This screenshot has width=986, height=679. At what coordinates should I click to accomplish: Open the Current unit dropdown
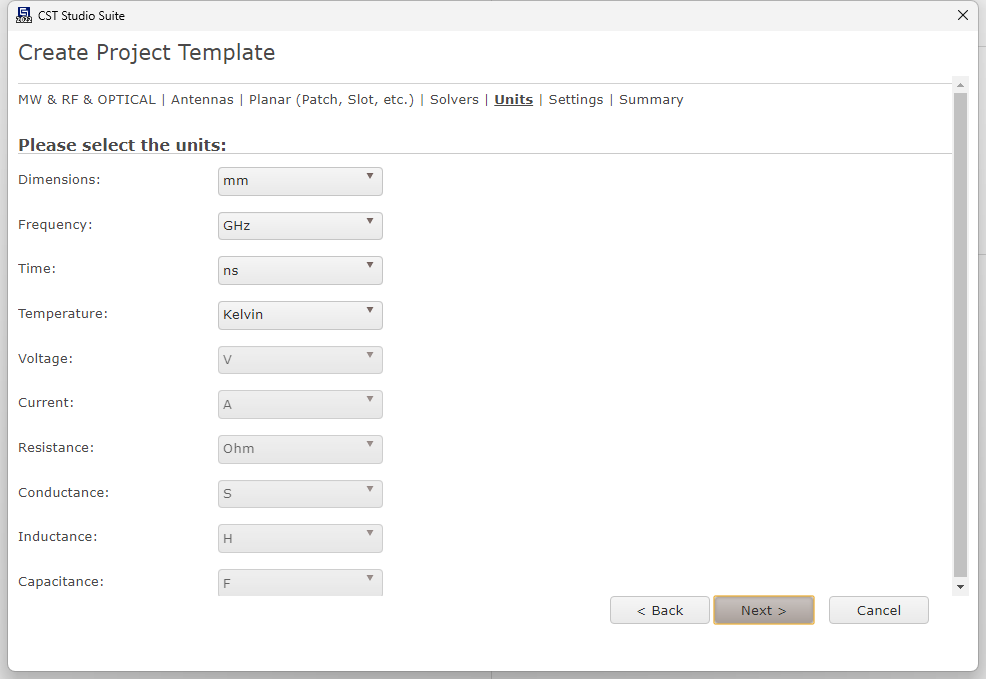300,404
